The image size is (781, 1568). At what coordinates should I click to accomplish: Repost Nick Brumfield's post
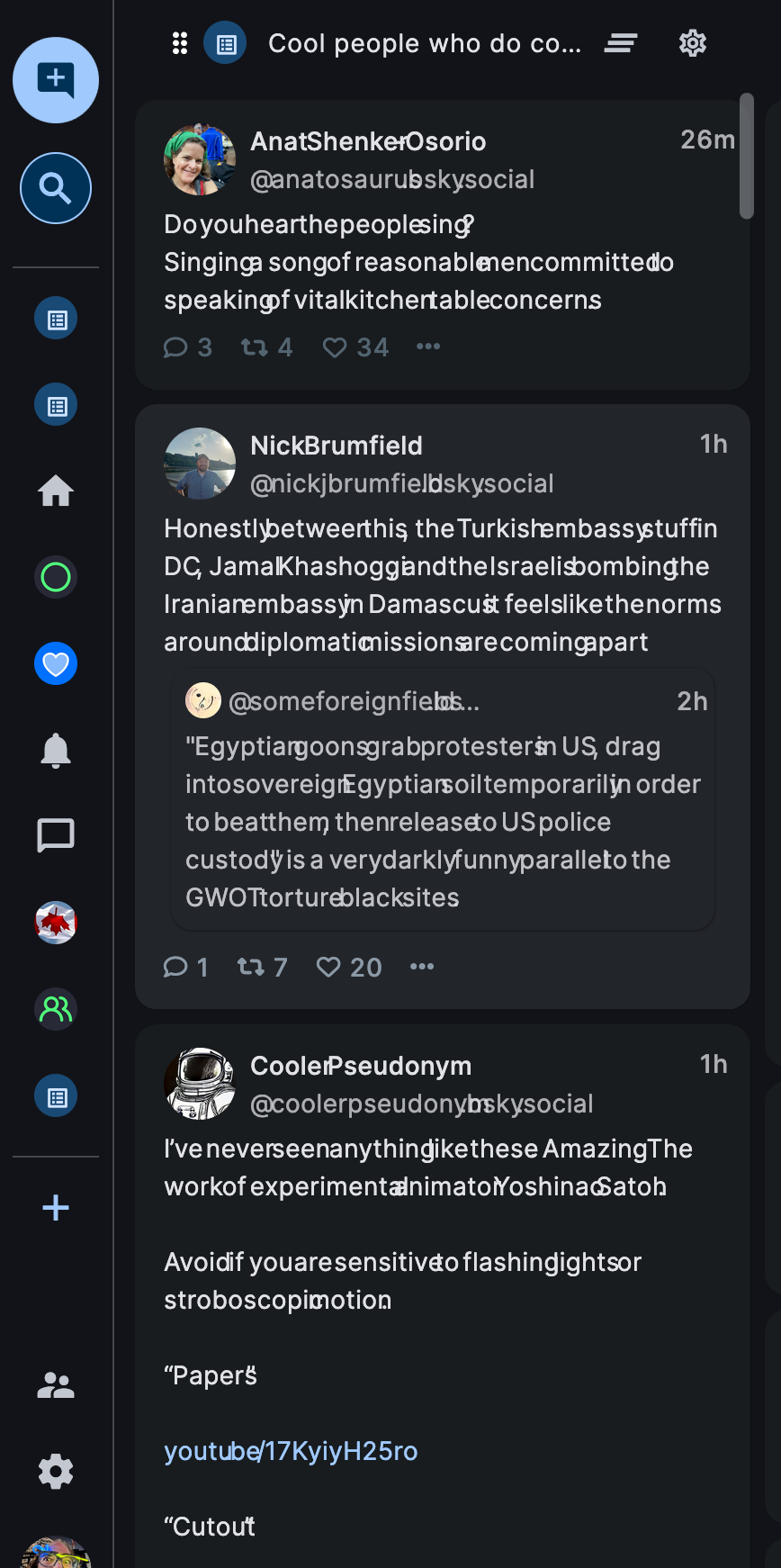(x=251, y=967)
